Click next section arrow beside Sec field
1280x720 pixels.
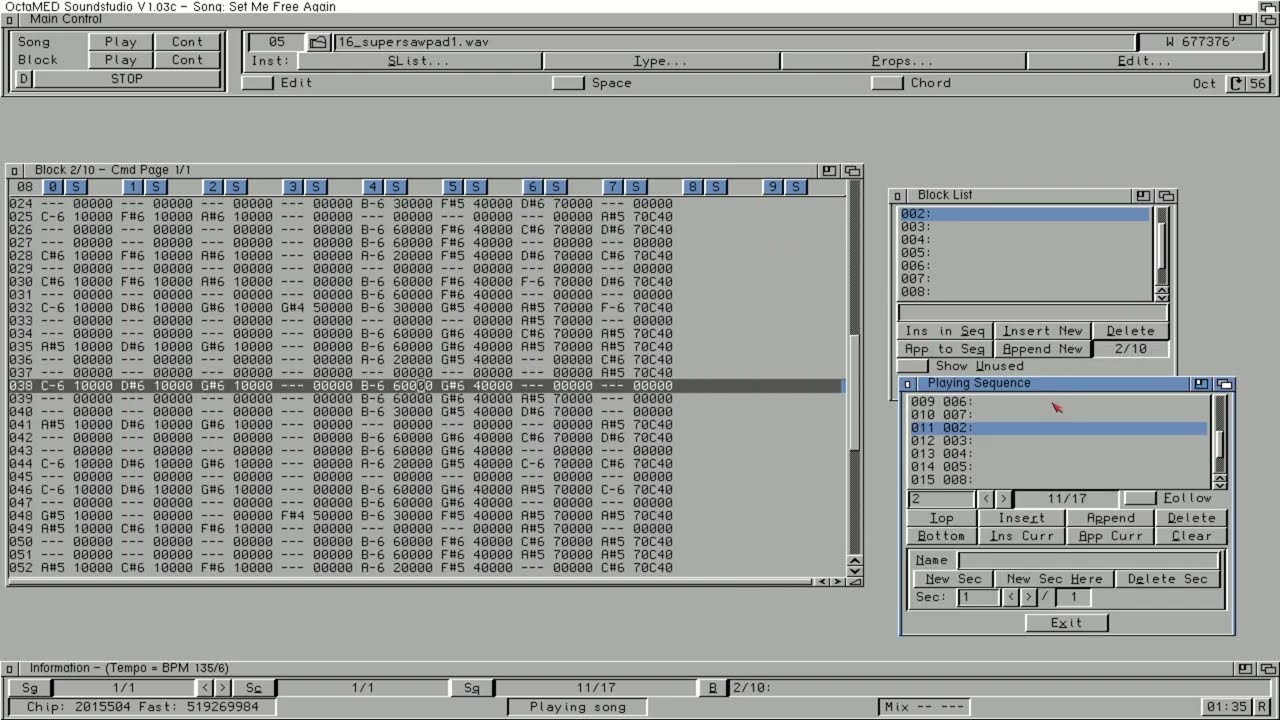(1028, 597)
